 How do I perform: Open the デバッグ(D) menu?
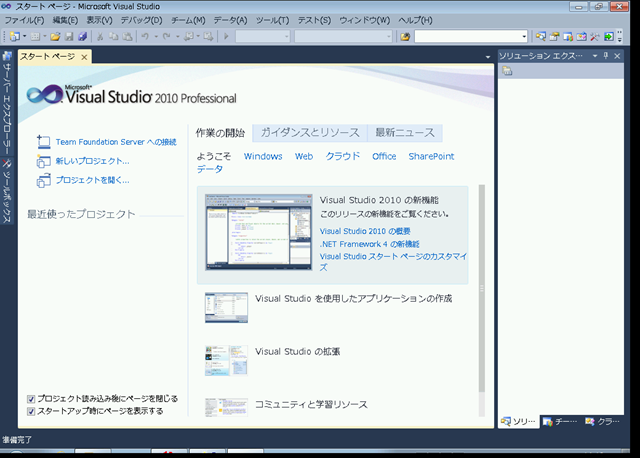(141, 20)
